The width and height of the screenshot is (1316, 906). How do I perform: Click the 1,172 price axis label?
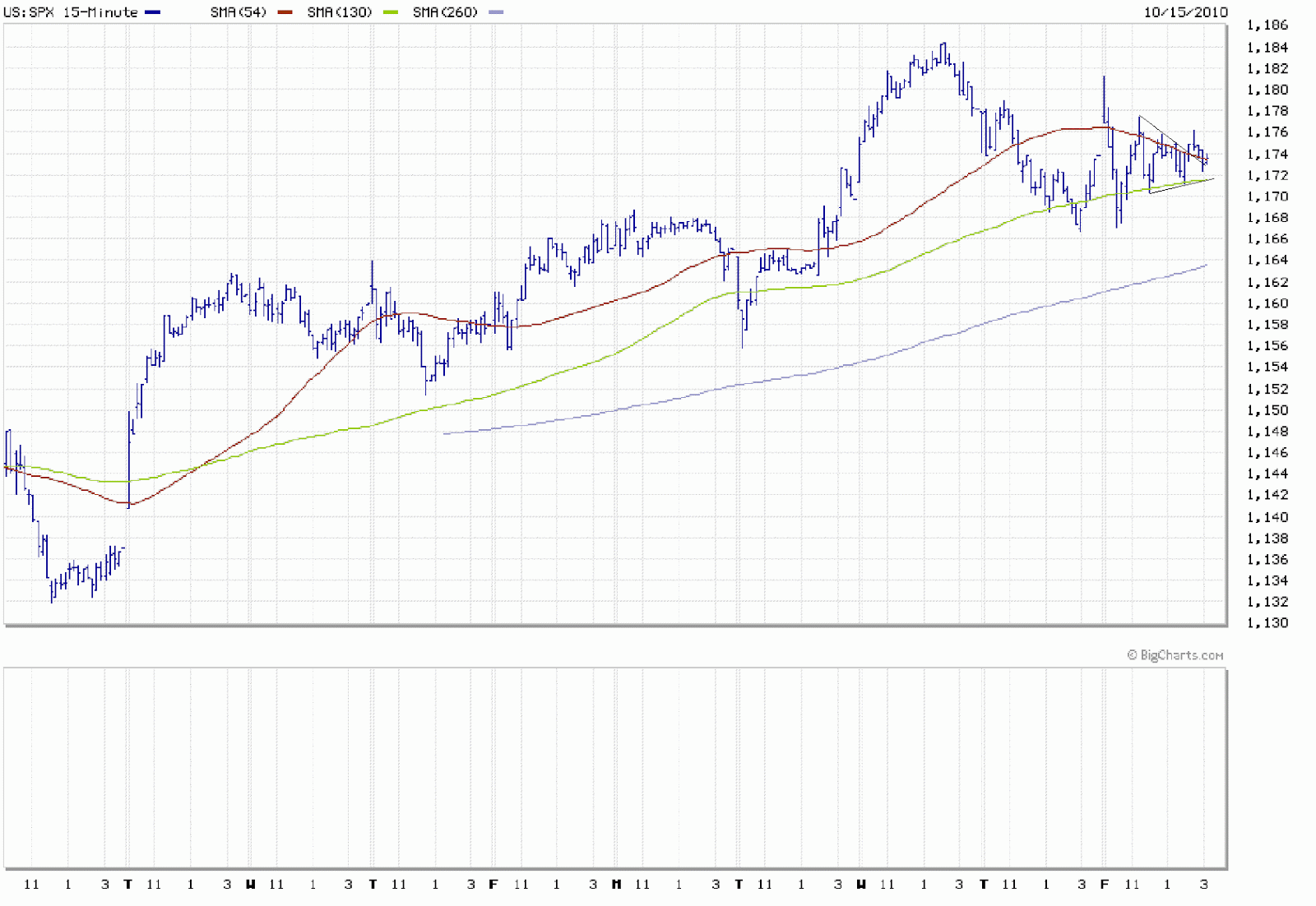(x=1267, y=176)
